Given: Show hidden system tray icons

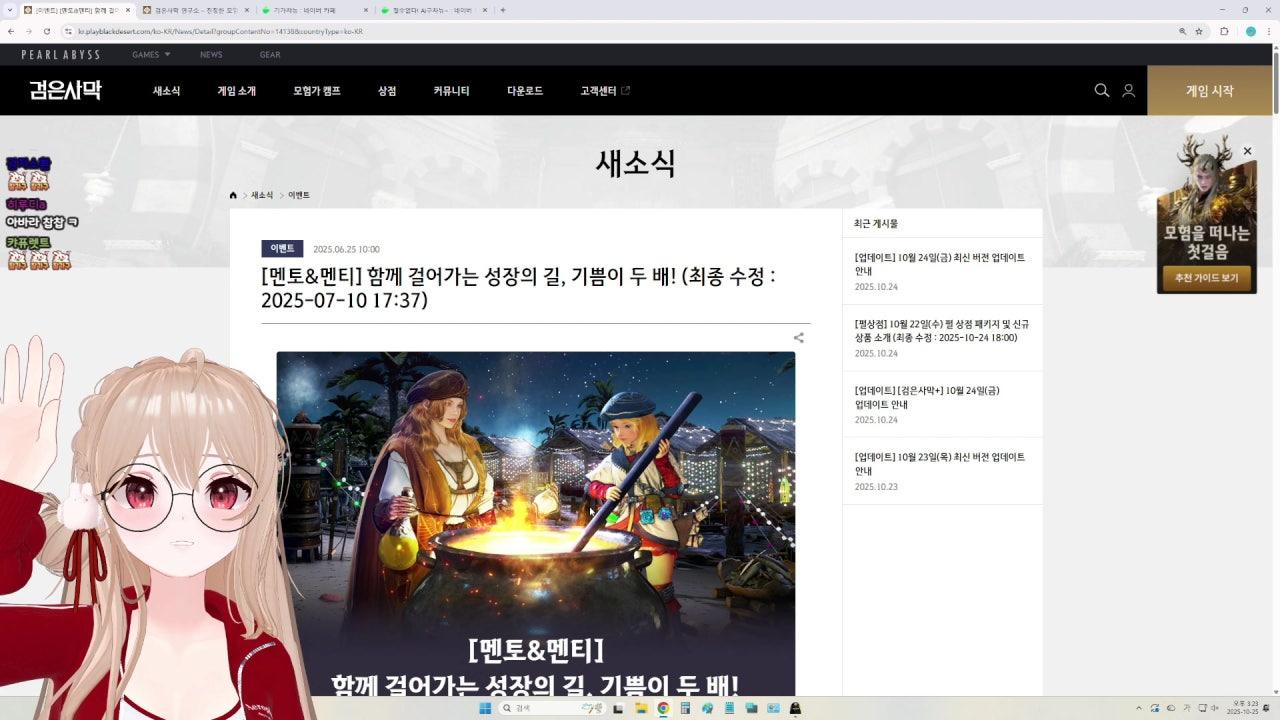Looking at the screenshot, I should (1138, 708).
